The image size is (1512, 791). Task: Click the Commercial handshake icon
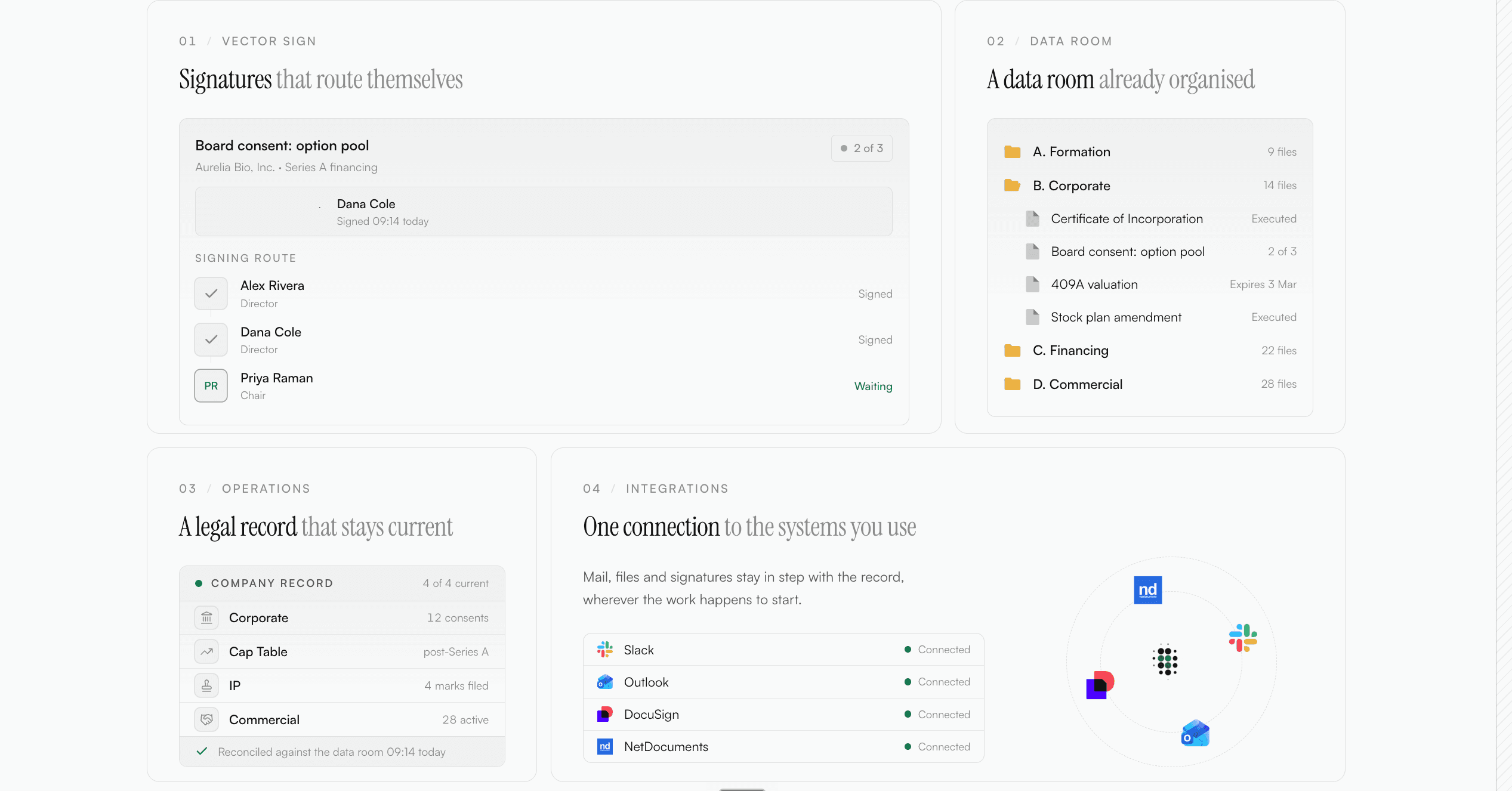click(206, 720)
